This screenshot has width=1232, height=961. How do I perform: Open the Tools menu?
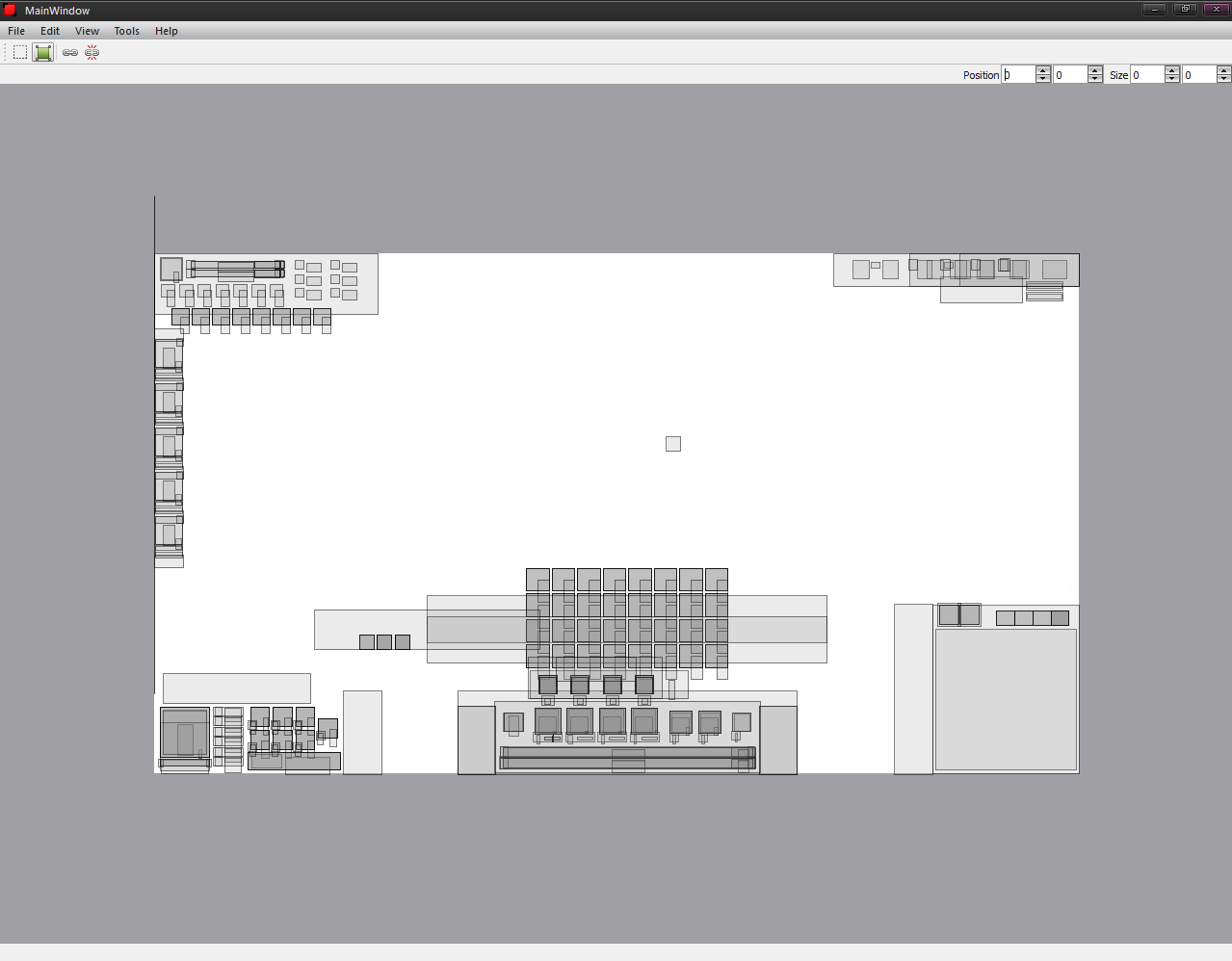click(x=126, y=31)
